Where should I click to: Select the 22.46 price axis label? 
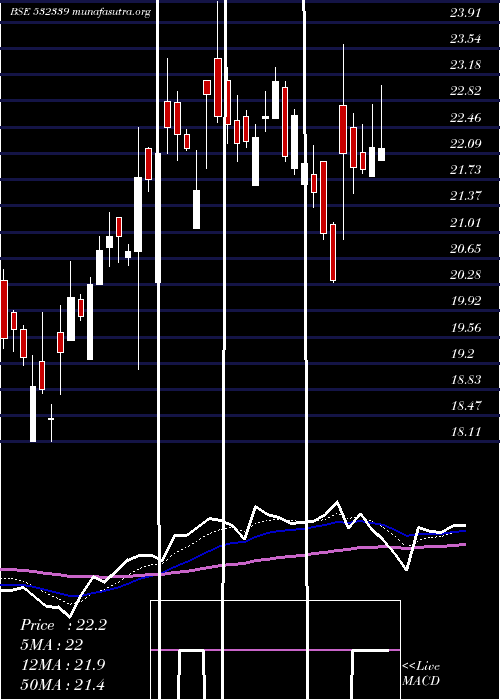(x=465, y=118)
